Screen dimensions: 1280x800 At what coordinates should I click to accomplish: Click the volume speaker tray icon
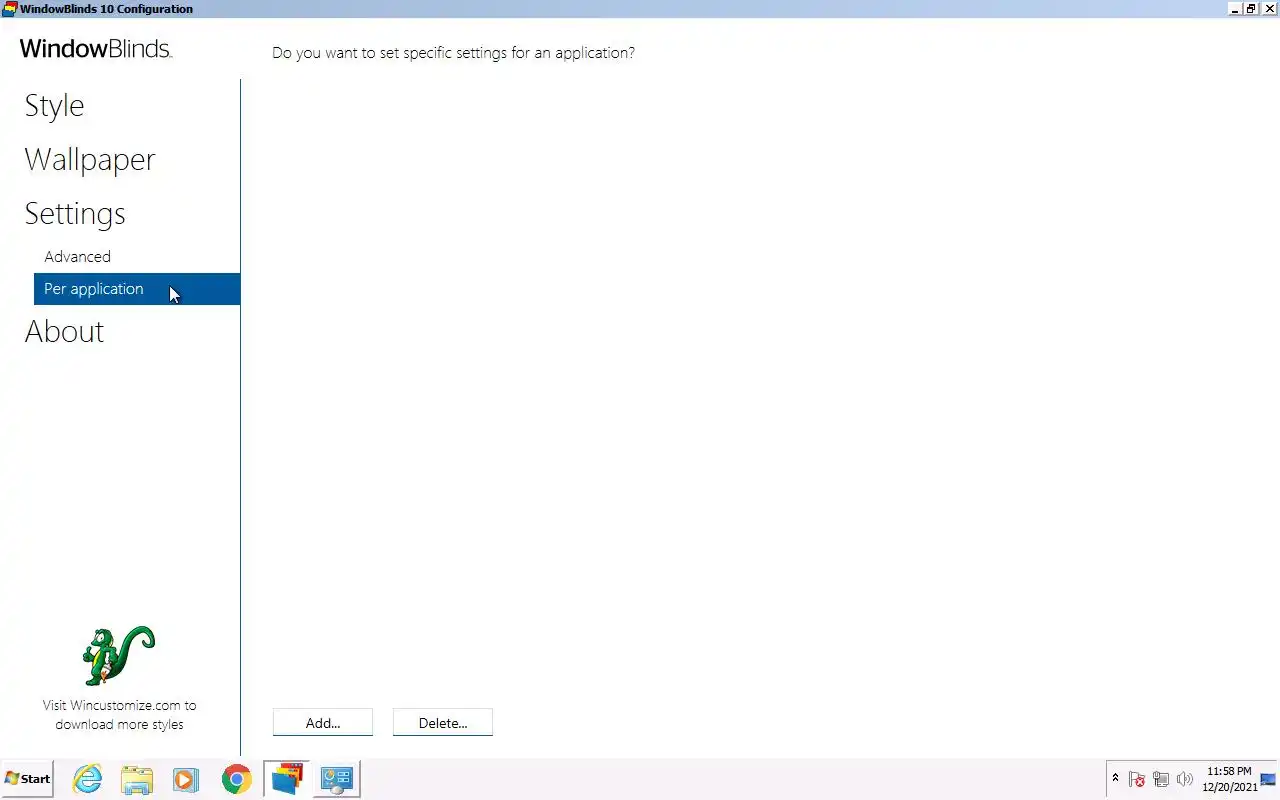[1185, 780]
